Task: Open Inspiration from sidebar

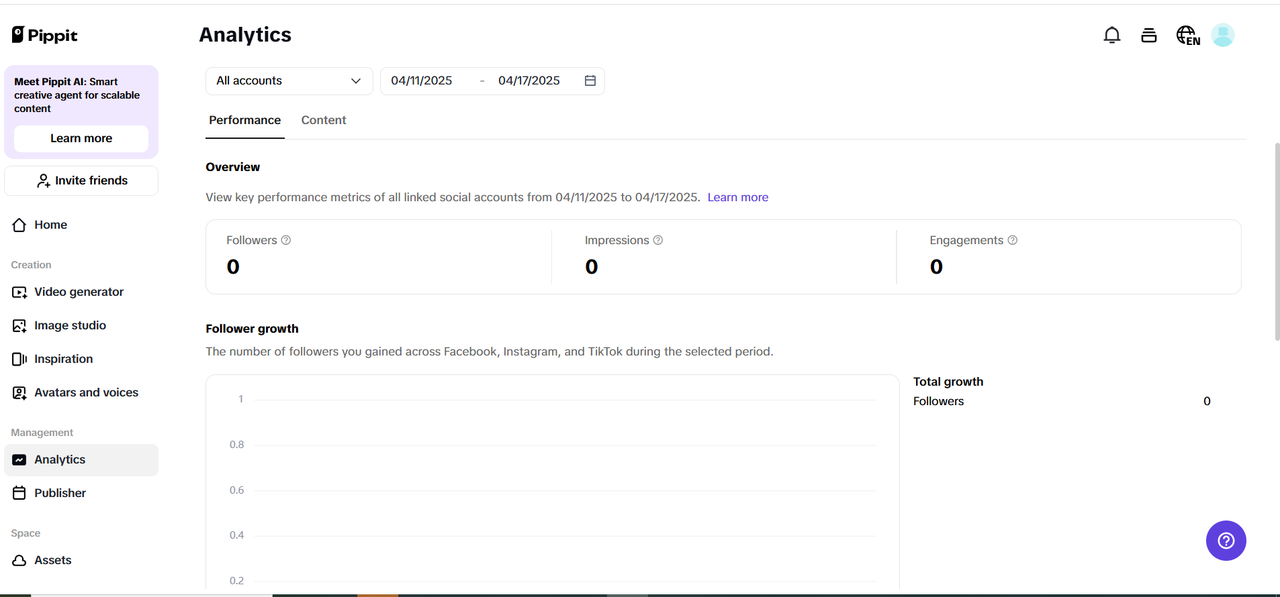Action: (x=81, y=359)
